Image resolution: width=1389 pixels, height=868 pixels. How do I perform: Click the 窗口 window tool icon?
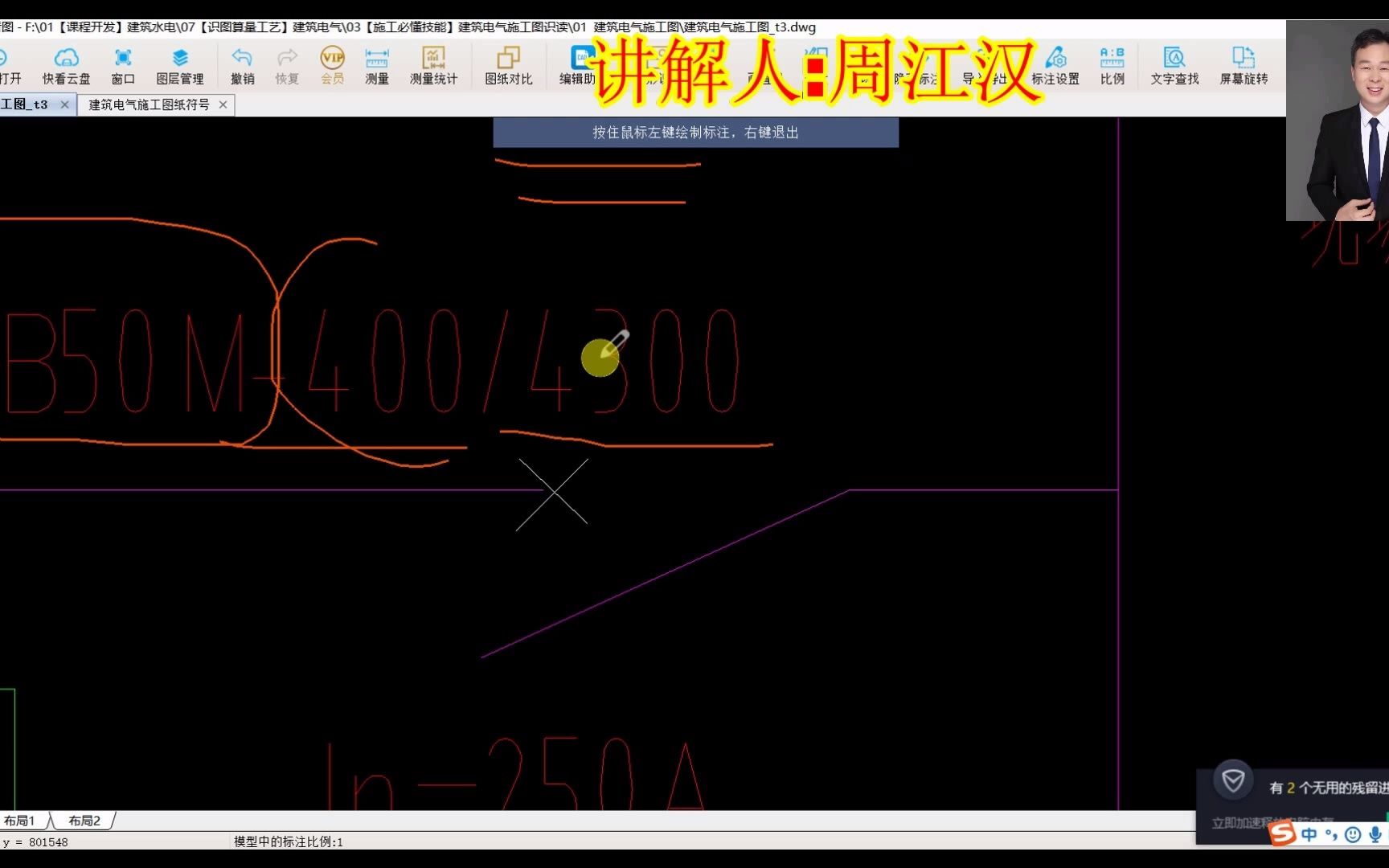122,65
